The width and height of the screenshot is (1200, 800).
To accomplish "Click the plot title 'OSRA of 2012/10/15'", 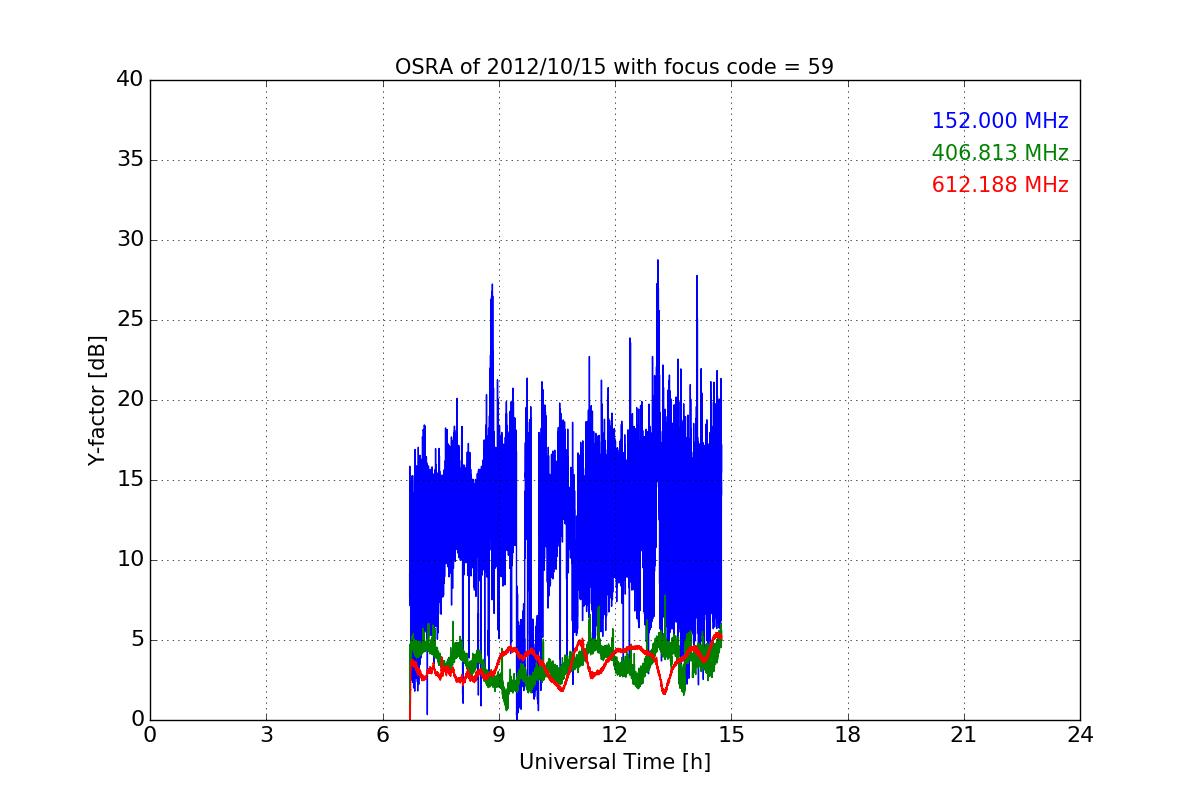I will pos(614,67).
